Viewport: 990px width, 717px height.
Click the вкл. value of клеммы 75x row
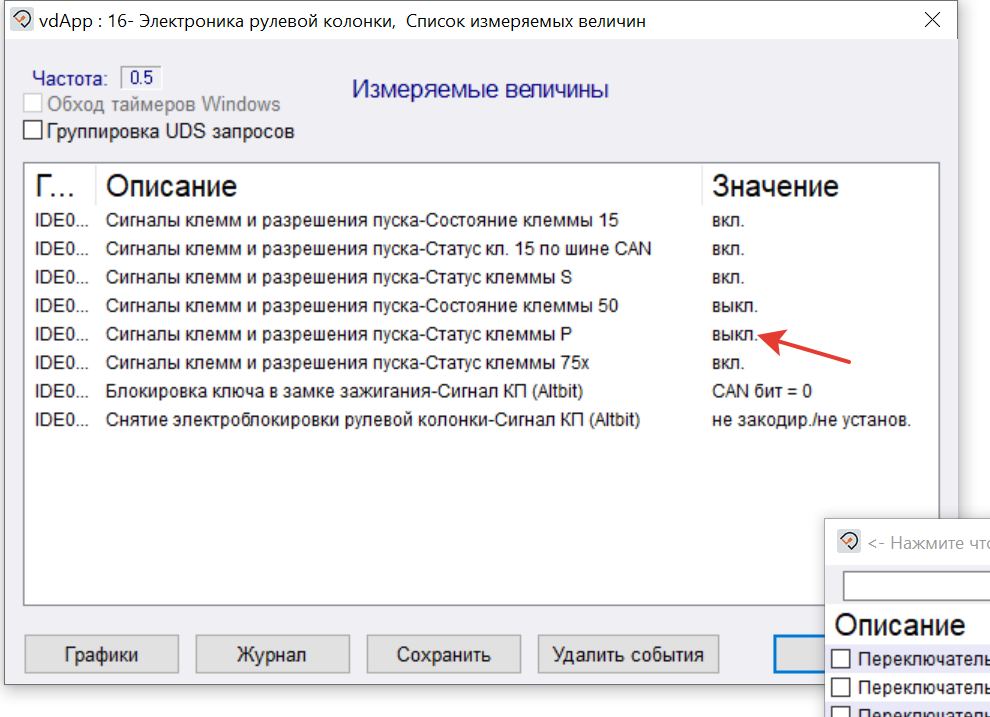(728, 363)
